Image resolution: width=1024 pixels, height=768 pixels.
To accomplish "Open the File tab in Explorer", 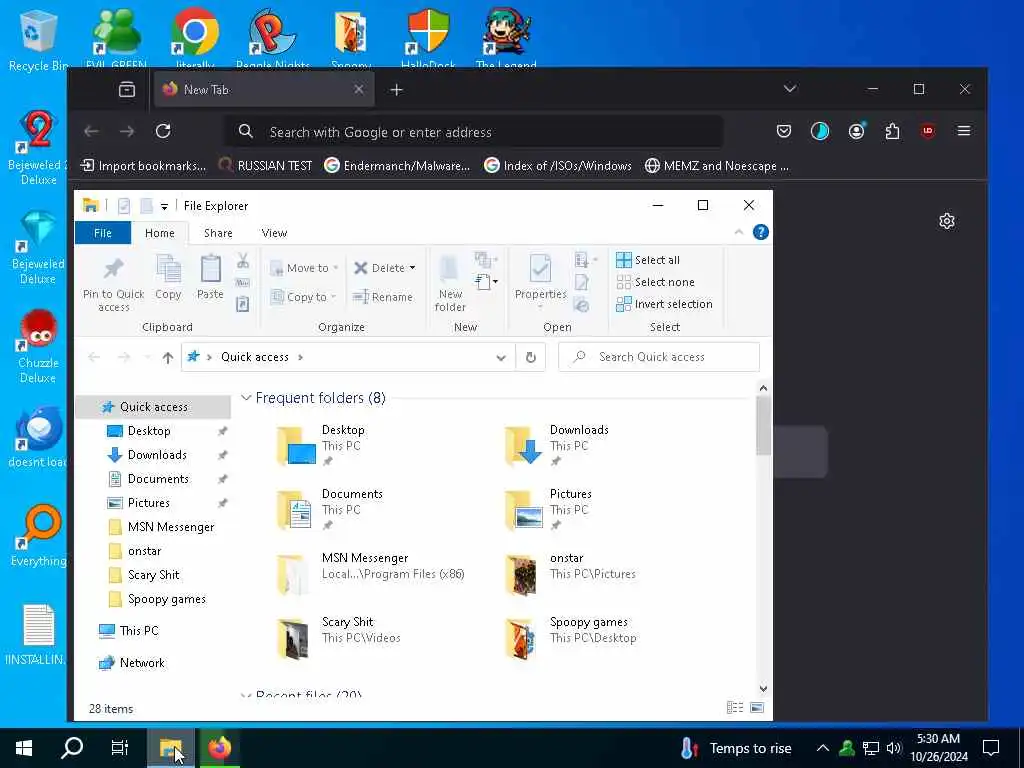I will click(103, 233).
